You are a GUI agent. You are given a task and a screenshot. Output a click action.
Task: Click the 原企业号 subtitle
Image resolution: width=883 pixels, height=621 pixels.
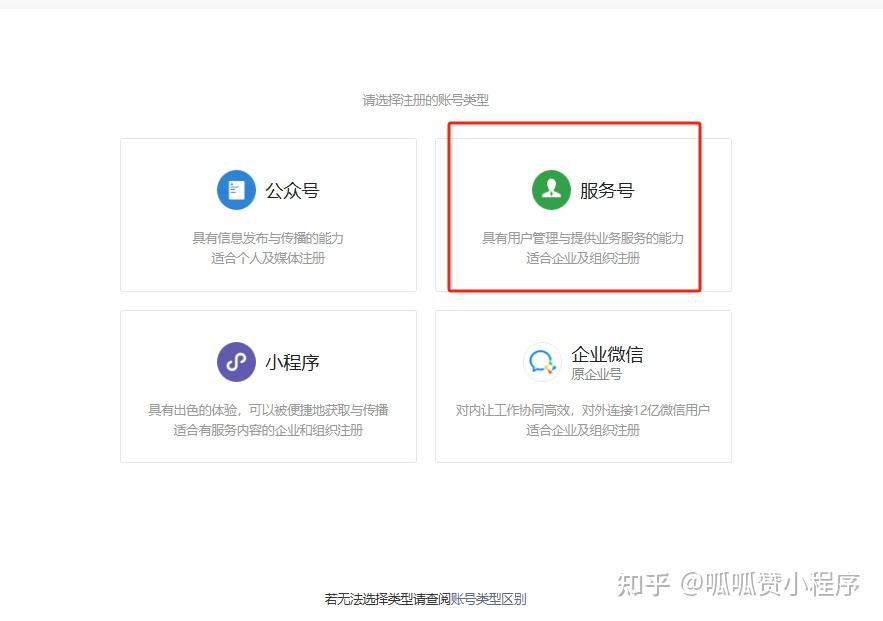[596, 374]
